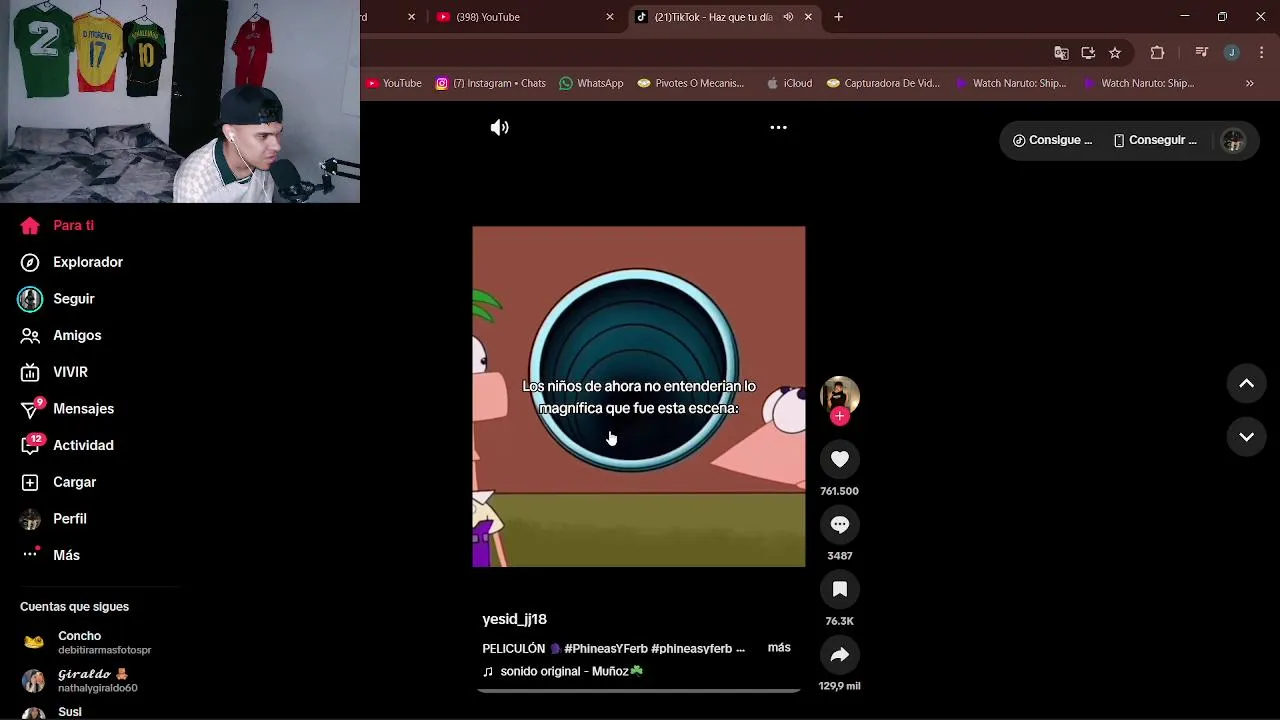The image size is (1280, 720).
Task: Click the Amigos people icon
Action: point(31,335)
